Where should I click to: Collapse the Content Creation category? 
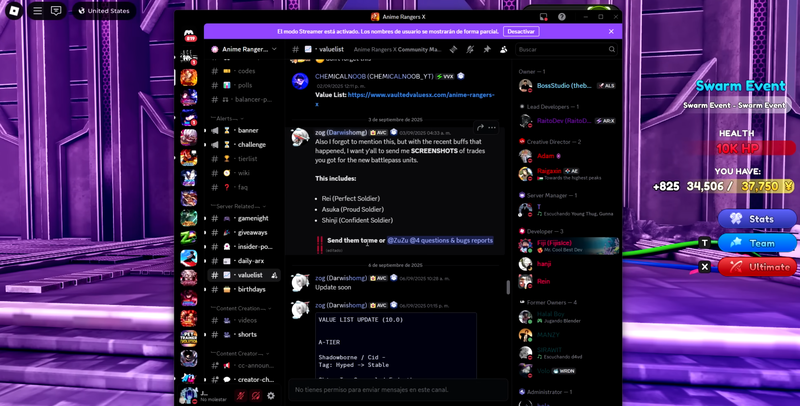click(x=241, y=308)
